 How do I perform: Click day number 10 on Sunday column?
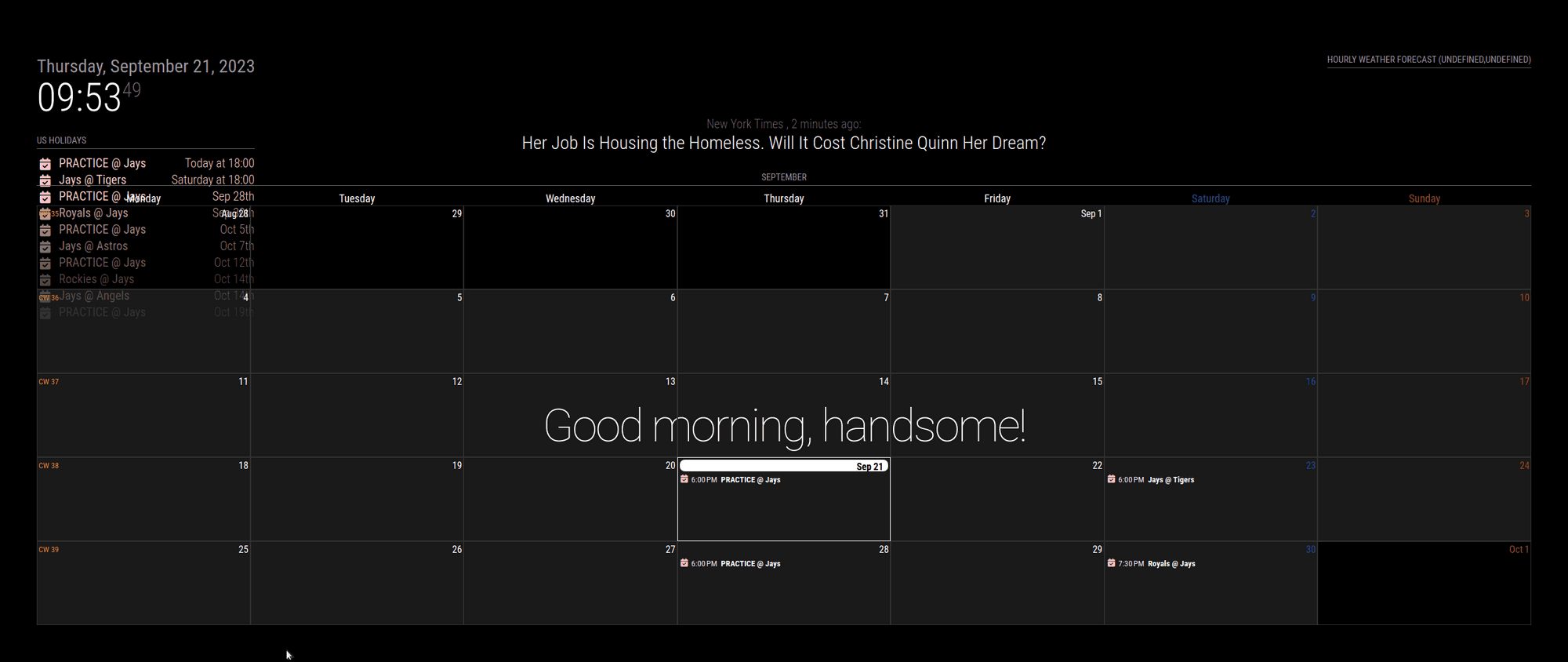(x=1524, y=297)
